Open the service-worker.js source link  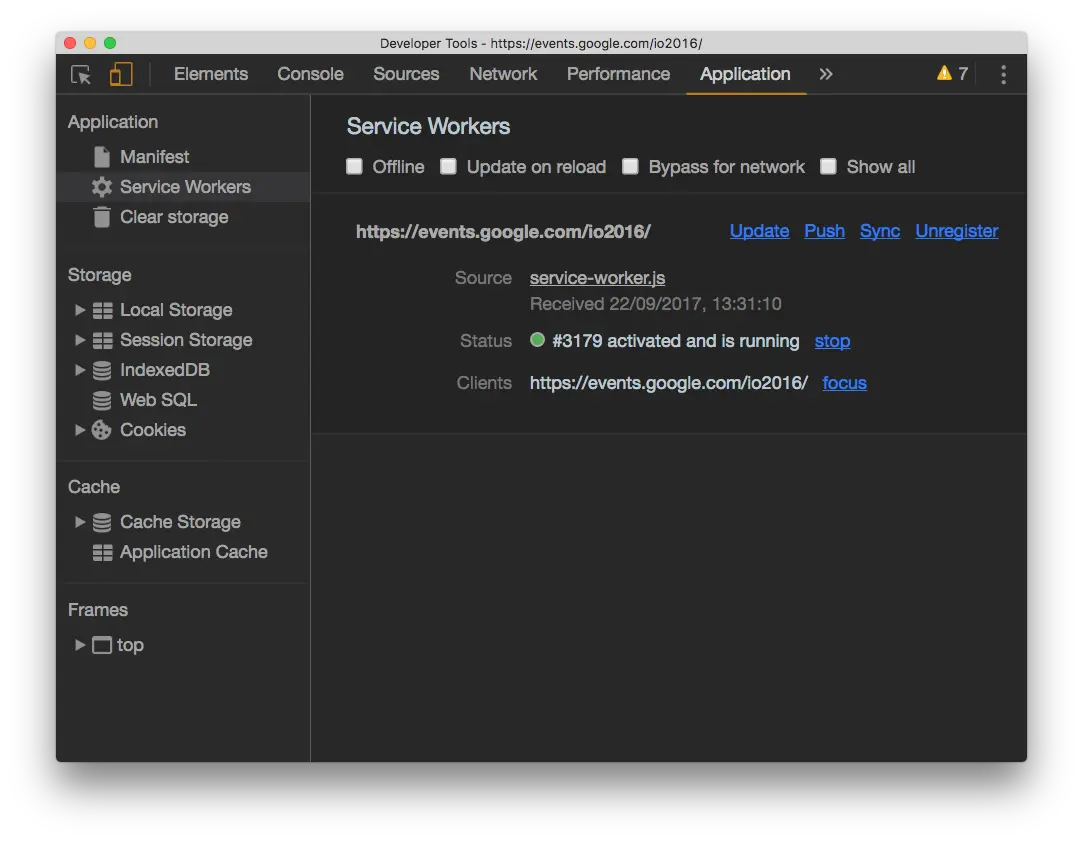tap(597, 278)
